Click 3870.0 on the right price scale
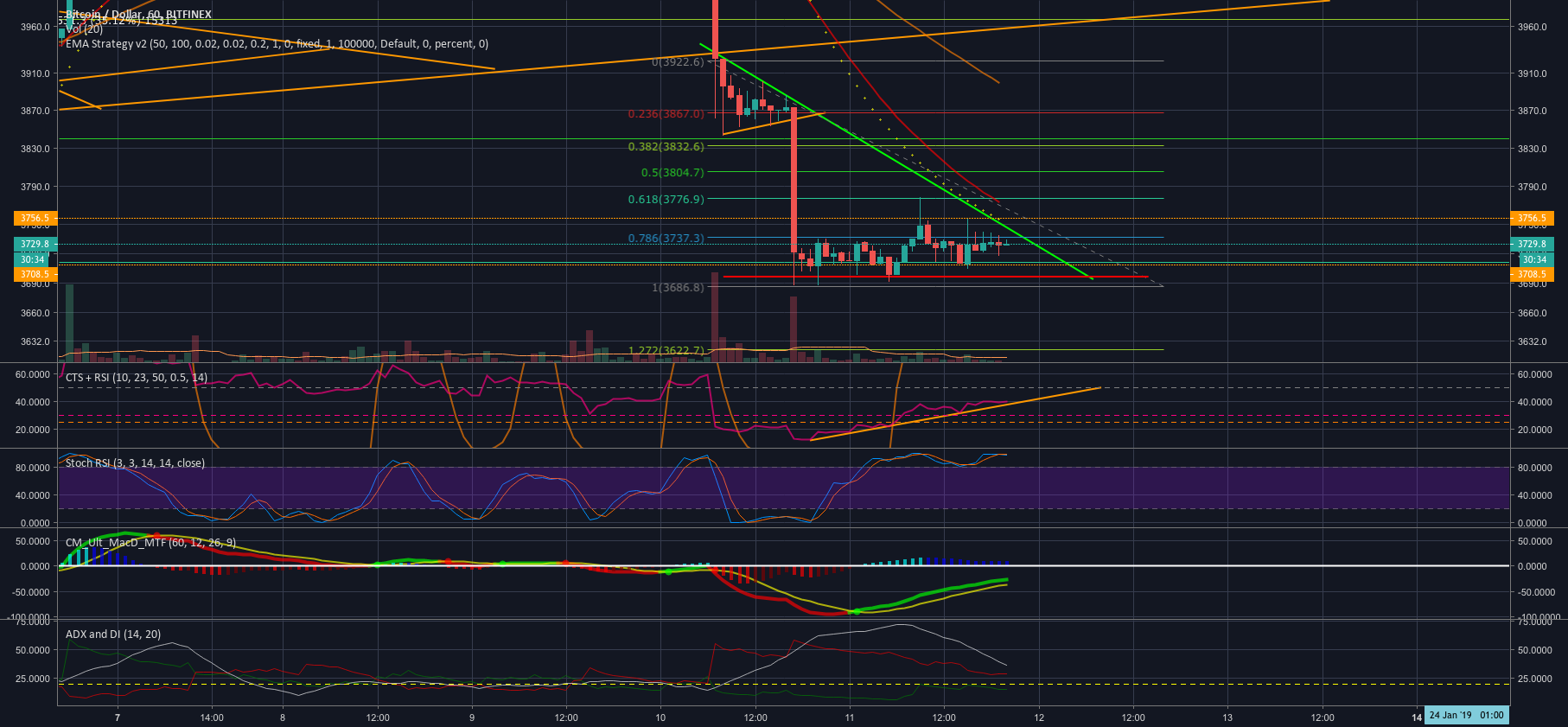The height and width of the screenshot is (727, 1568). coord(1532,111)
